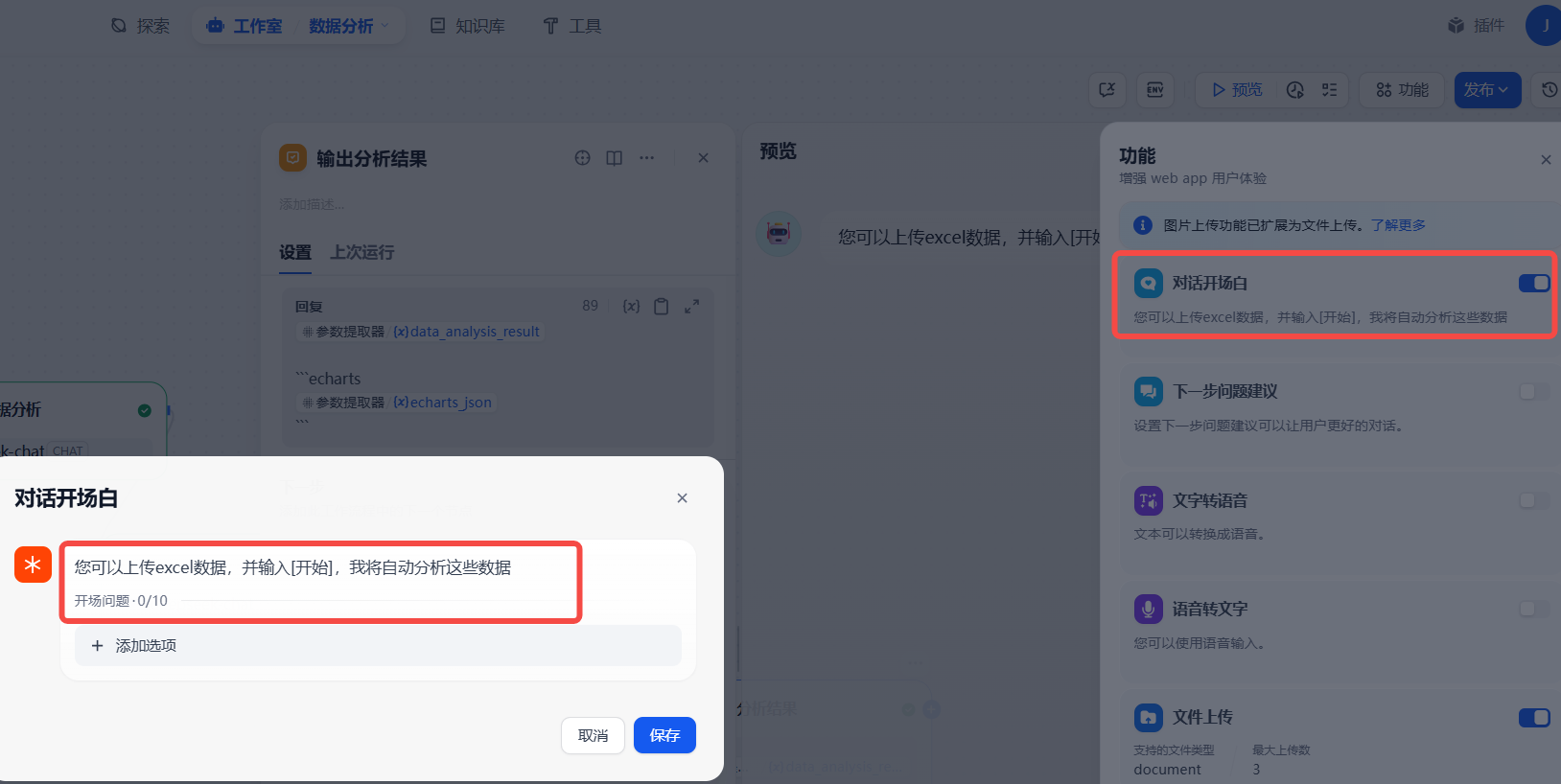1561x784 pixels.
Task: Click the 对话开场白 feature icon
Action: coord(1149,283)
